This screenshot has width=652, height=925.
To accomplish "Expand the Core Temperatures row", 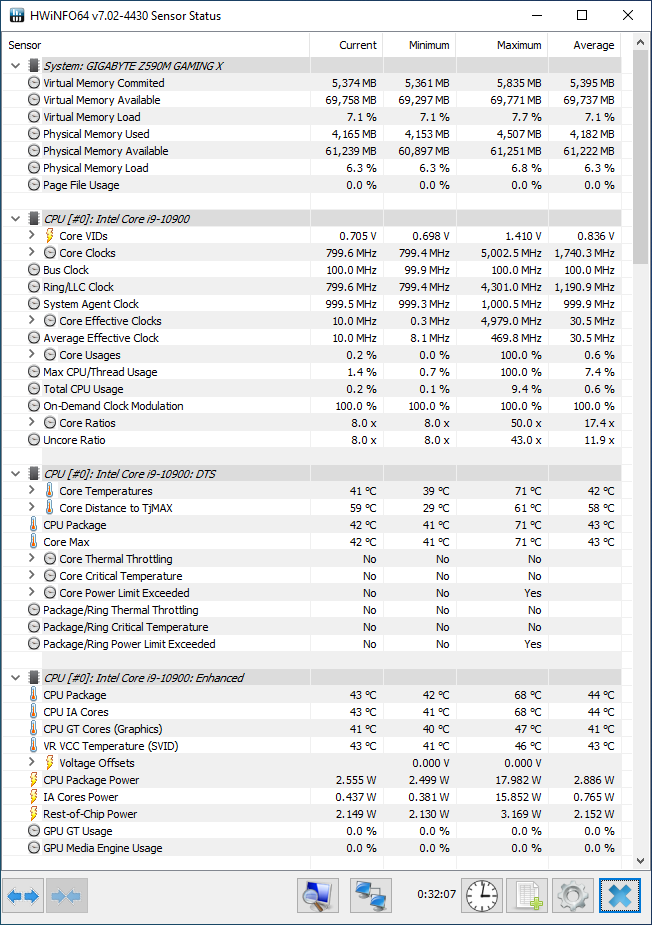I will click(32, 490).
